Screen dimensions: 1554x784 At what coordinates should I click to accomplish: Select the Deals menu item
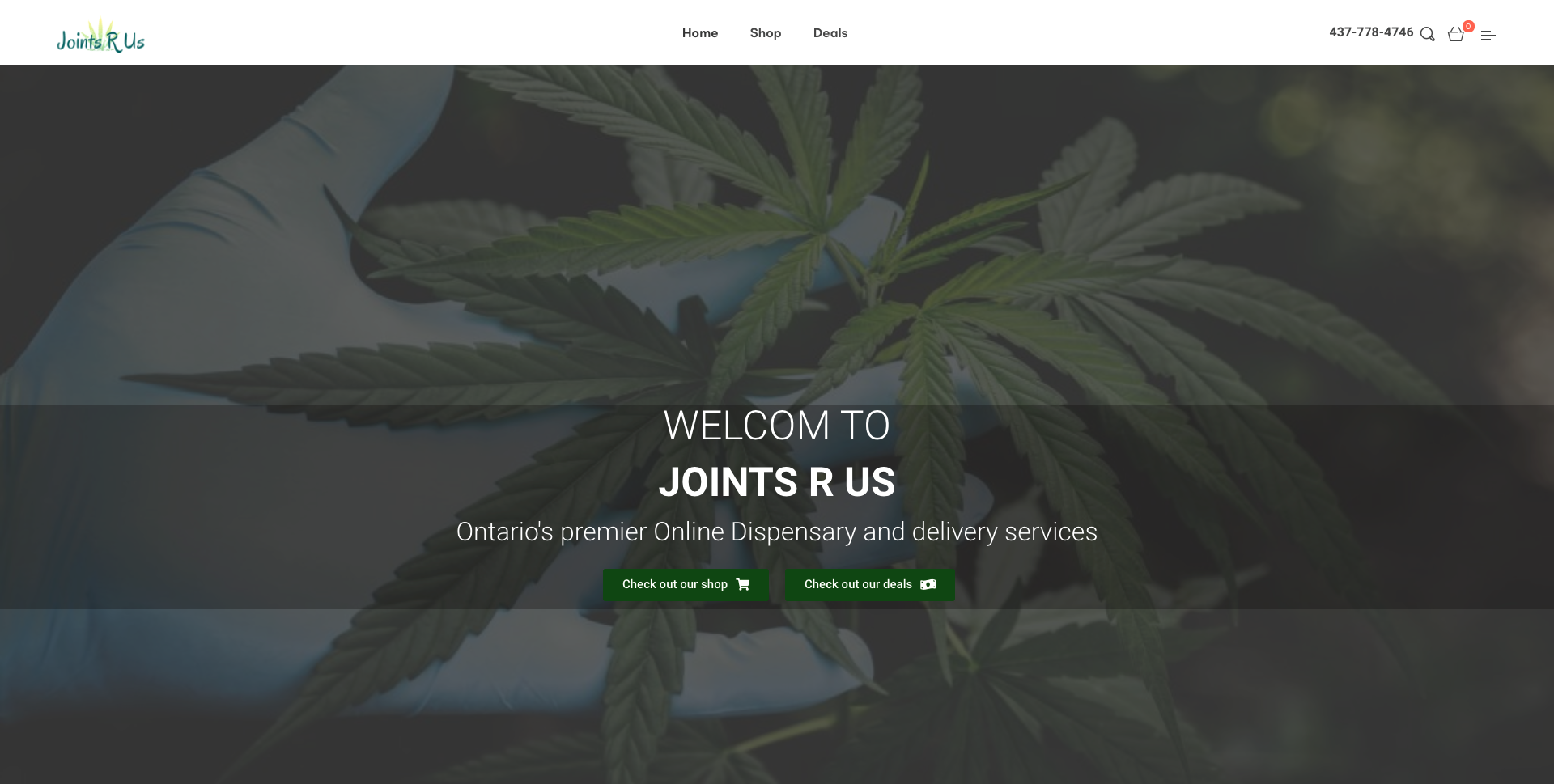(x=830, y=33)
